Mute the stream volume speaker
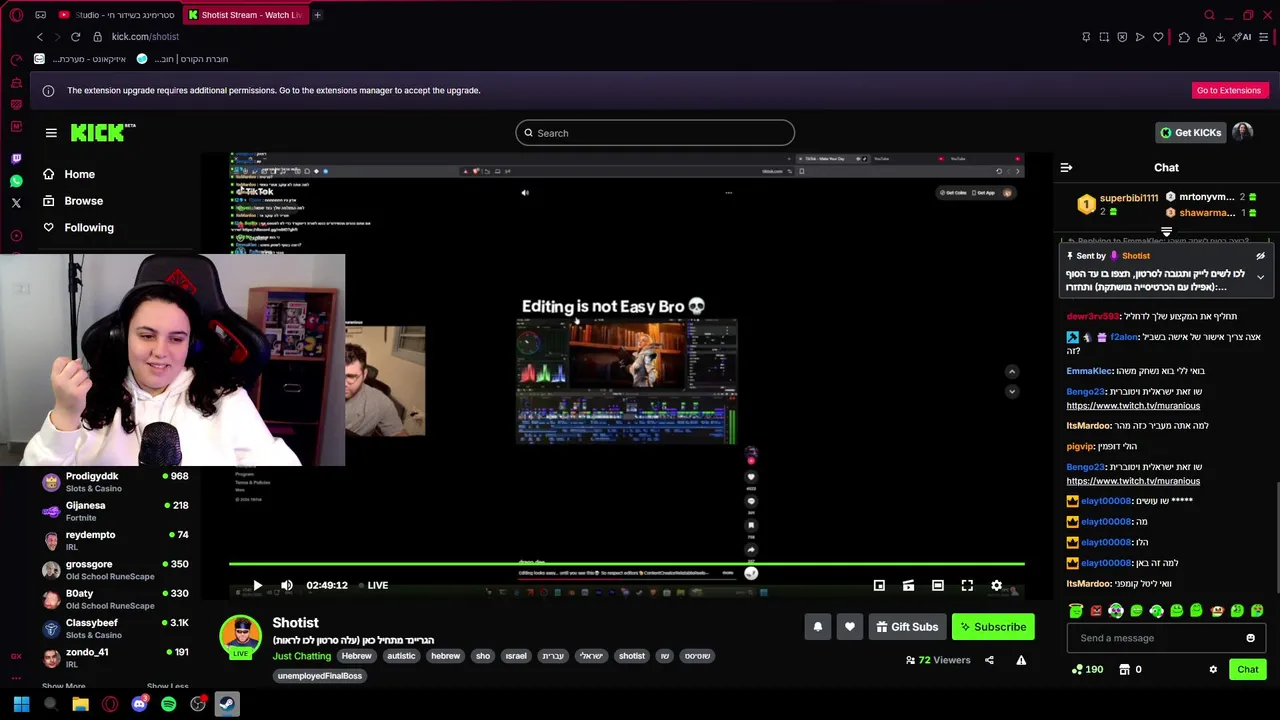Viewport: 1280px width, 720px height. [x=287, y=585]
